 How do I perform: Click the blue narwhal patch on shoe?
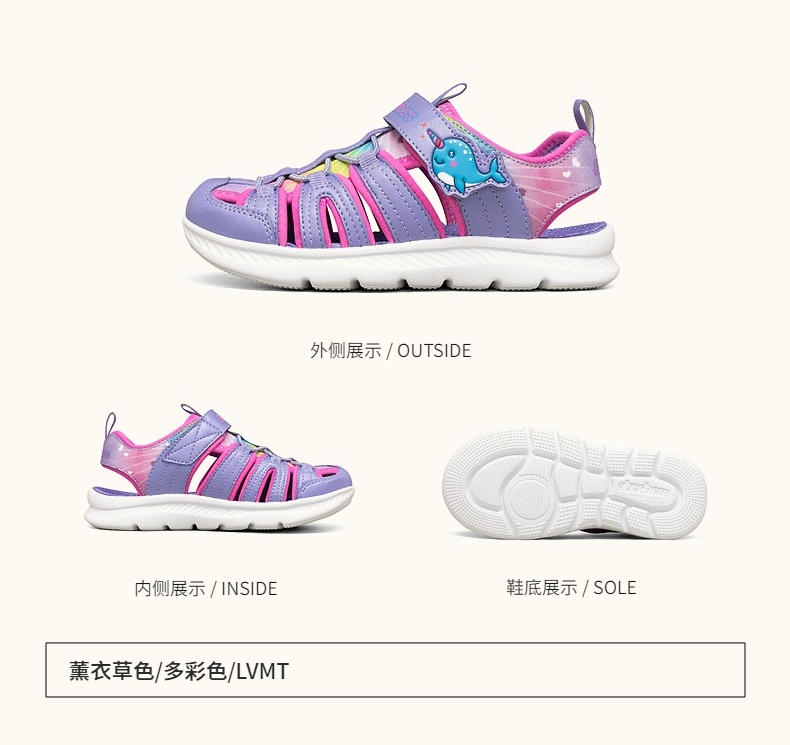click(465, 162)
